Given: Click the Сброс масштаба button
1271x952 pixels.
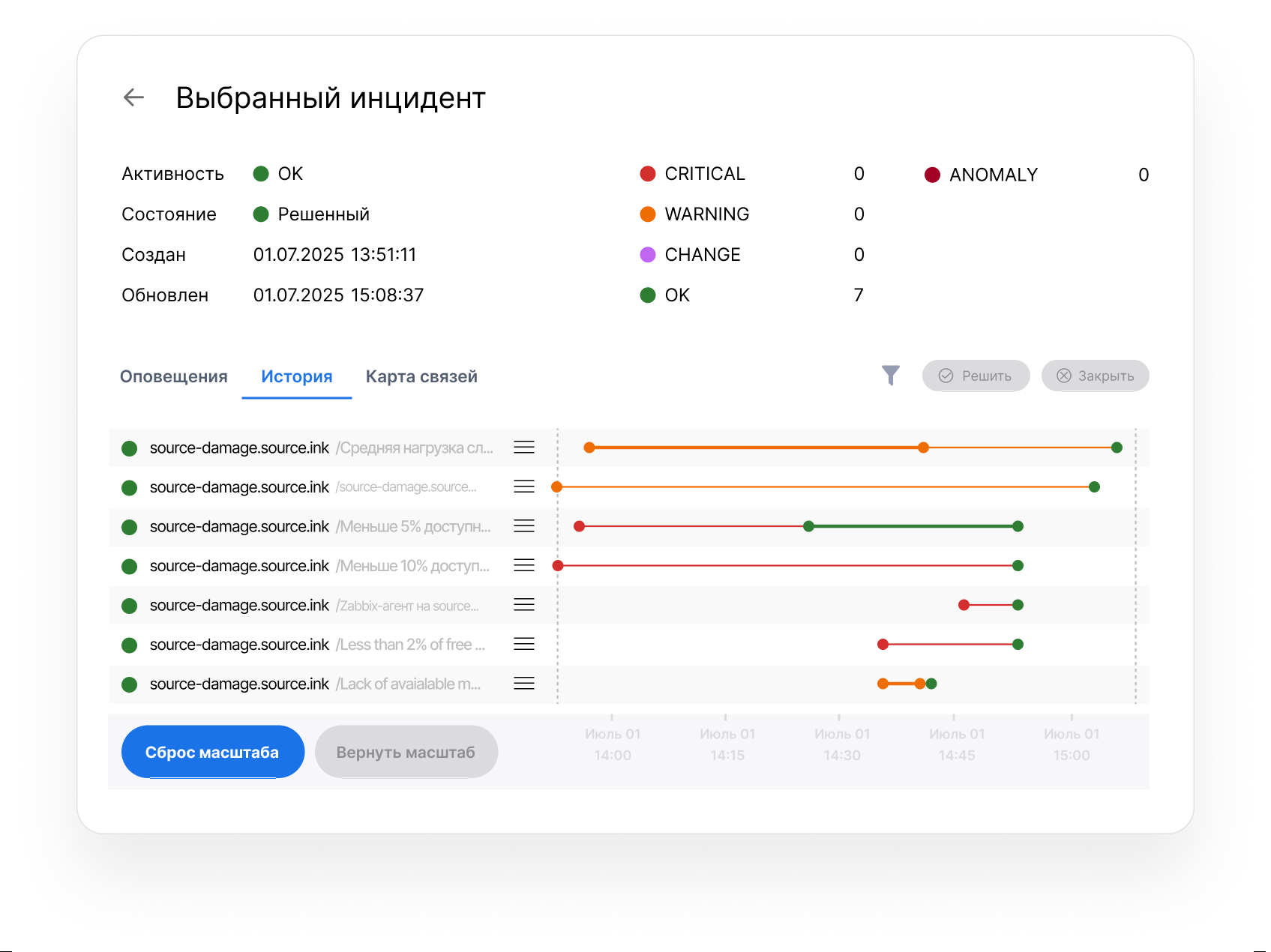Looking at the screenshot, I should (212, 752).
